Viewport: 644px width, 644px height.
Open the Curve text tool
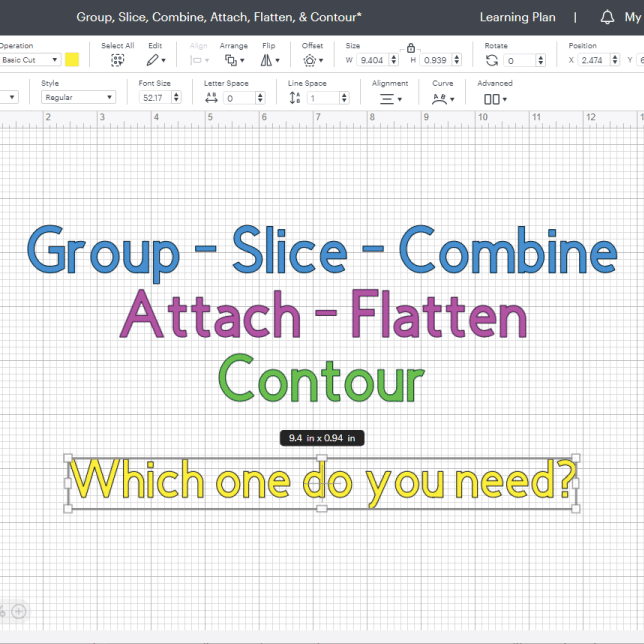pyautogui.click(x=443, y=99)
